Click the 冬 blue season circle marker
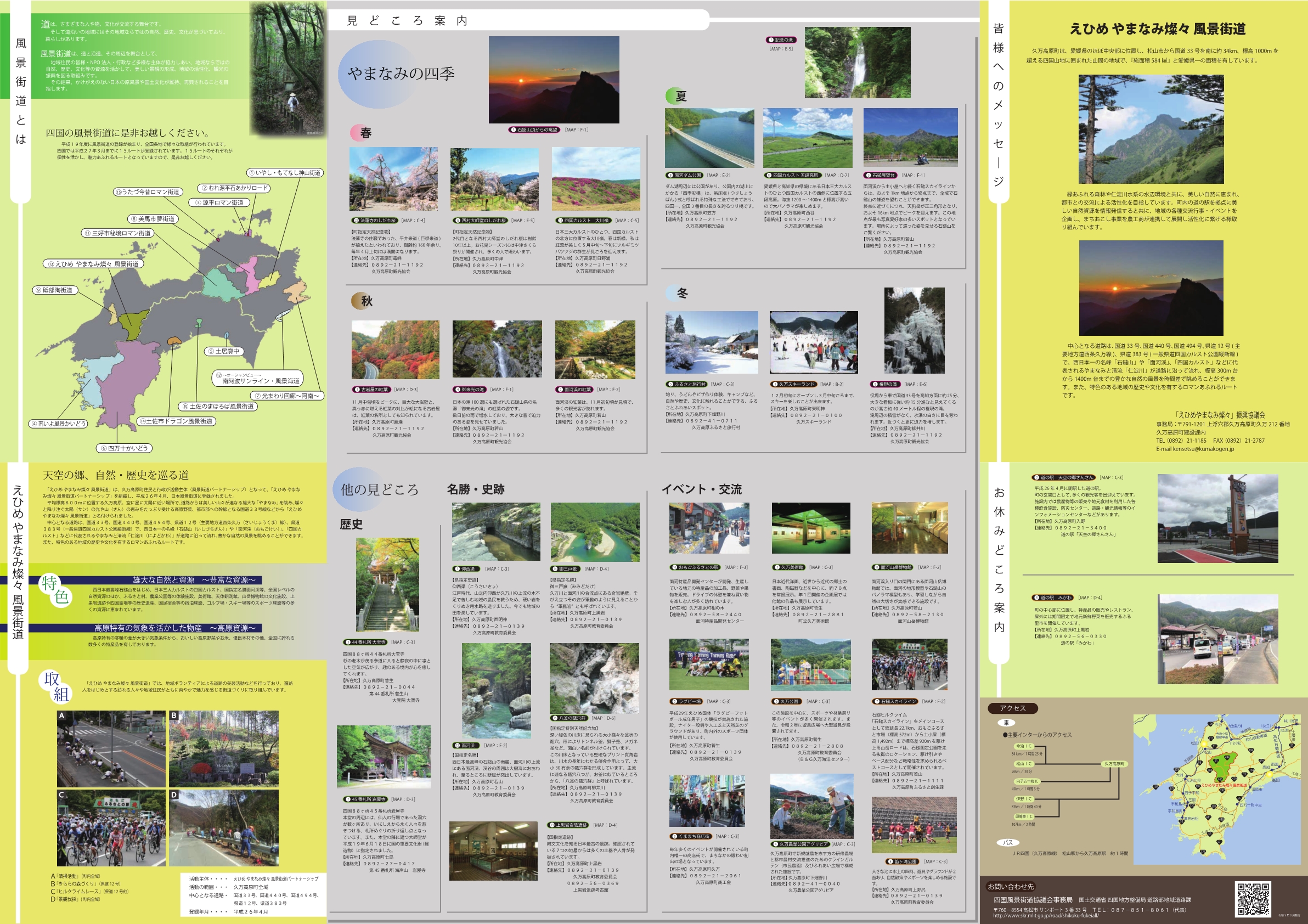1308x924 pixels. 675,293
